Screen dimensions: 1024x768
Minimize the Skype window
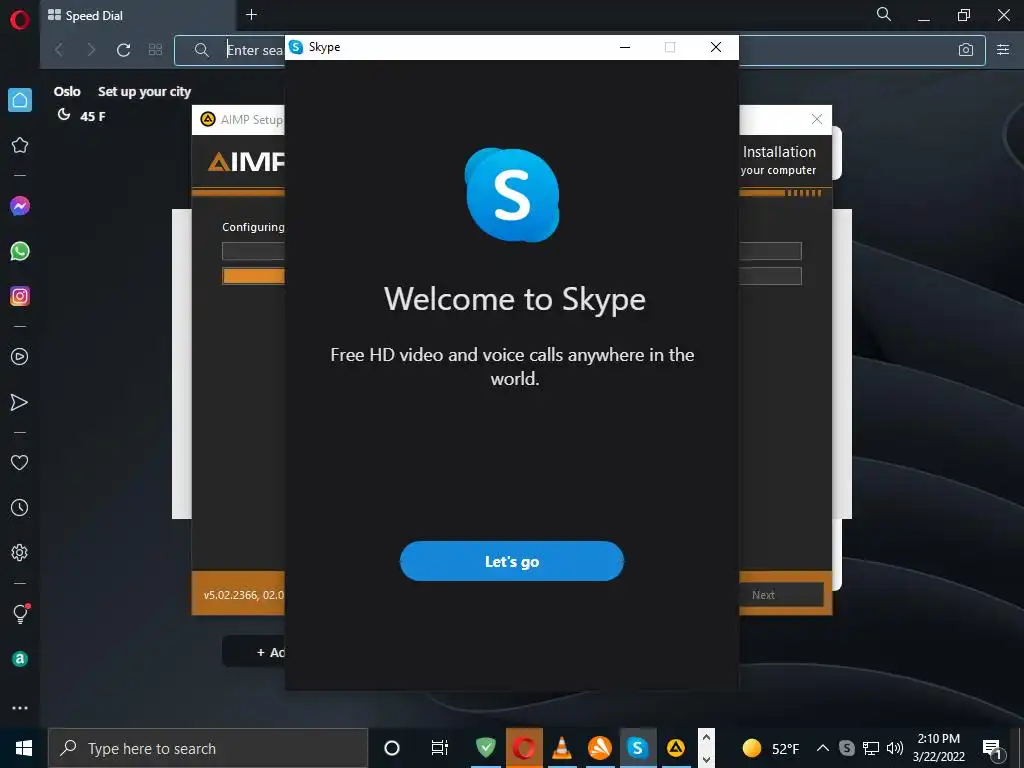point(625,47)
